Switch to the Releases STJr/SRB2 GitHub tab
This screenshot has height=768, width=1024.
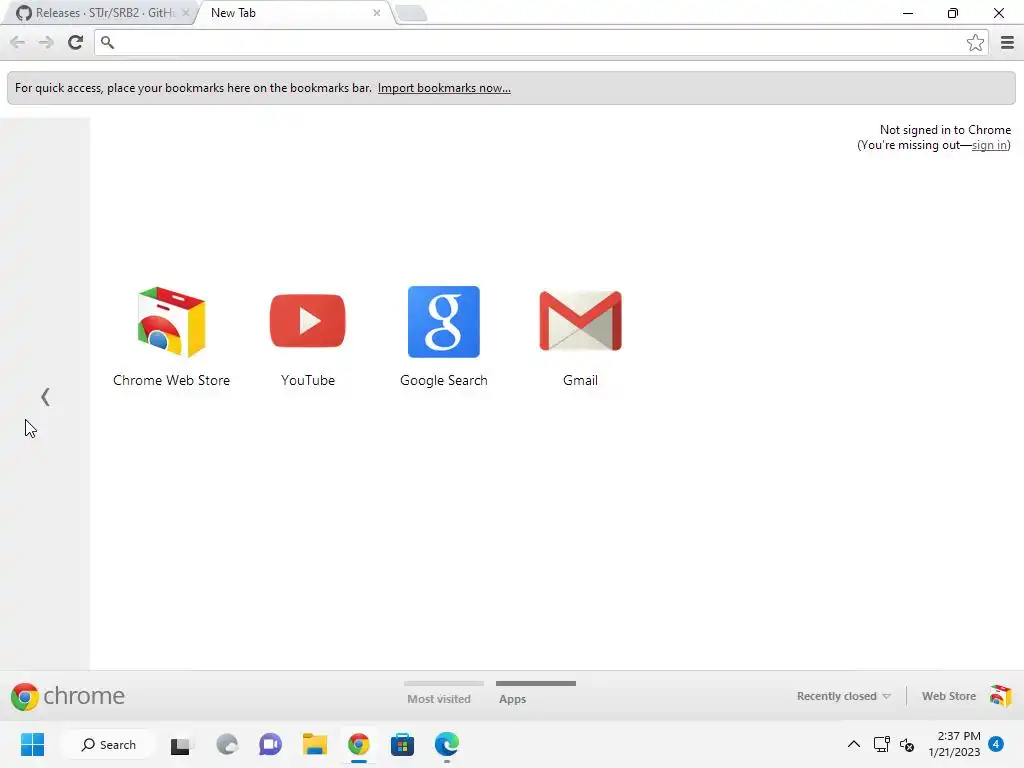pos(98,13)
